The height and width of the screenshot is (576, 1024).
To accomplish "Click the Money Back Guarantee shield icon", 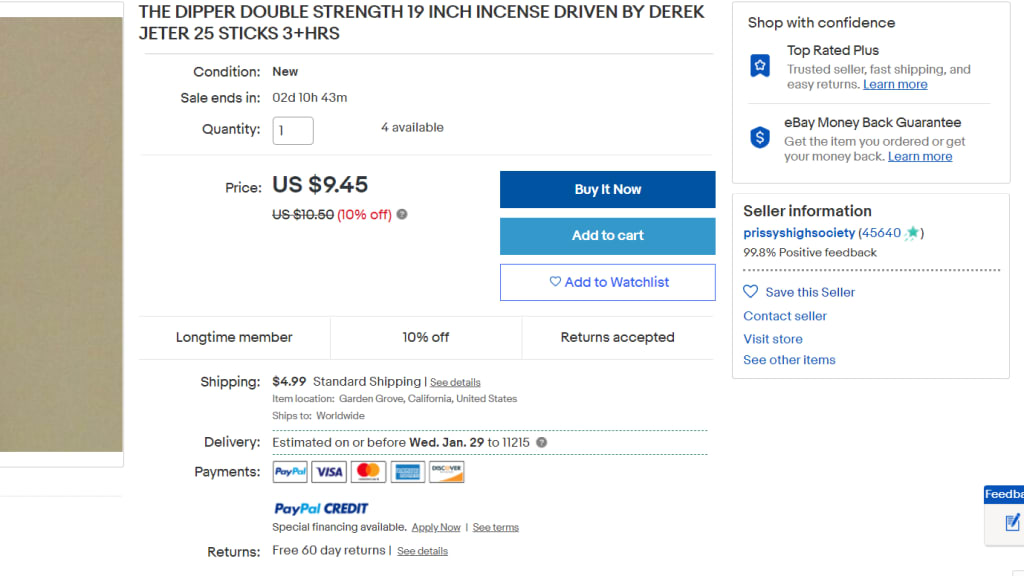I will click(760, 138).
